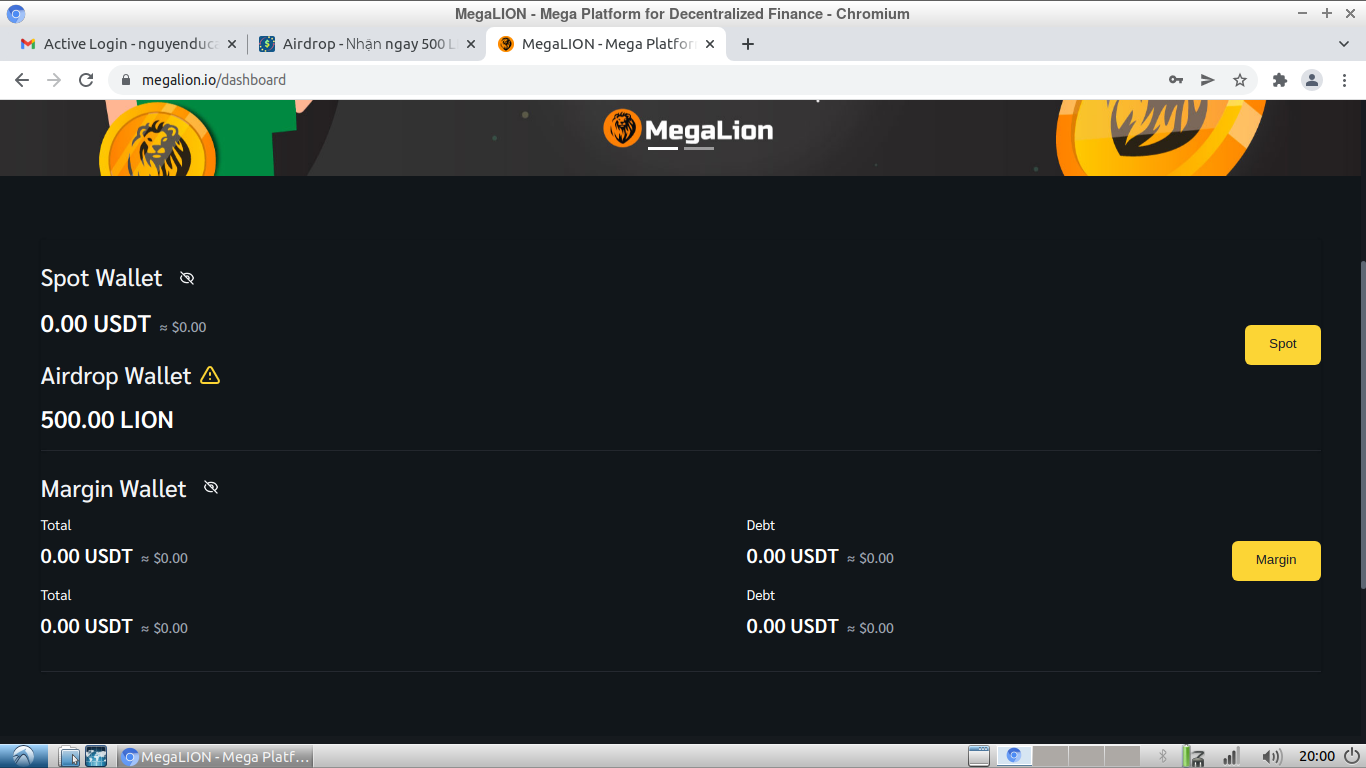Bookmark this page with the star icon

tap(1240, 80)
